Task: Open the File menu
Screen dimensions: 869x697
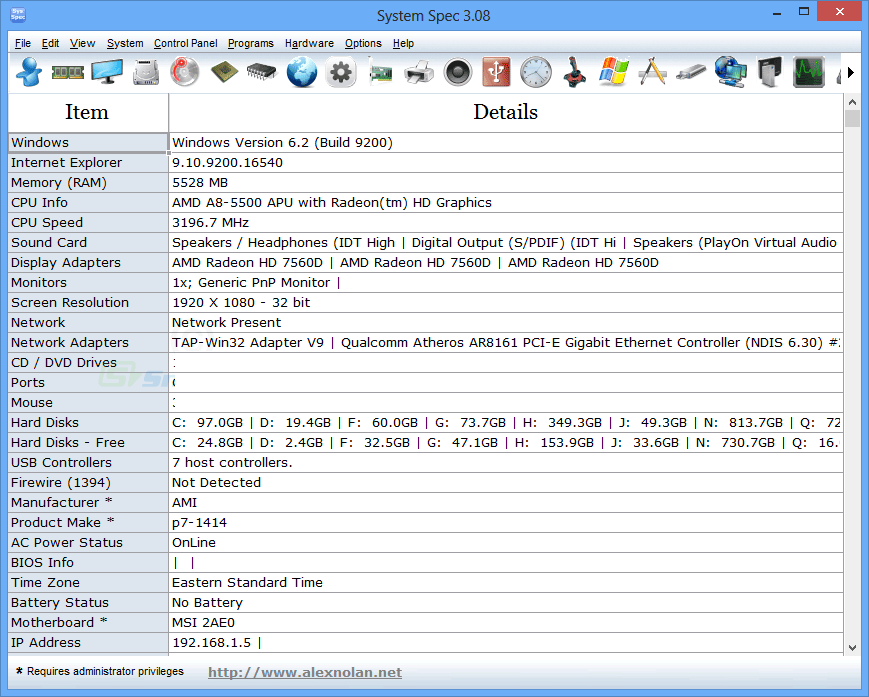Action: tap(23, 43)
